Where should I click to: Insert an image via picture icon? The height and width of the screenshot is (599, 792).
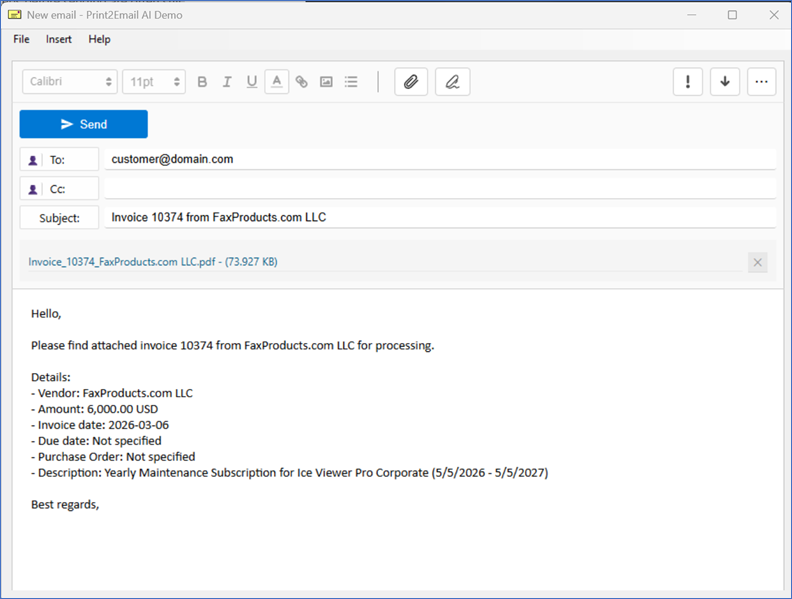[x=326, y=82]
